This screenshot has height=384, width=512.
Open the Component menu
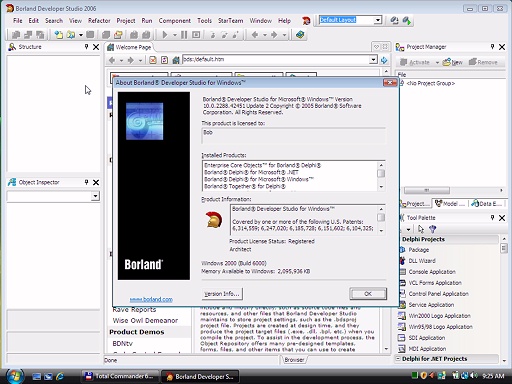point(175,21)
